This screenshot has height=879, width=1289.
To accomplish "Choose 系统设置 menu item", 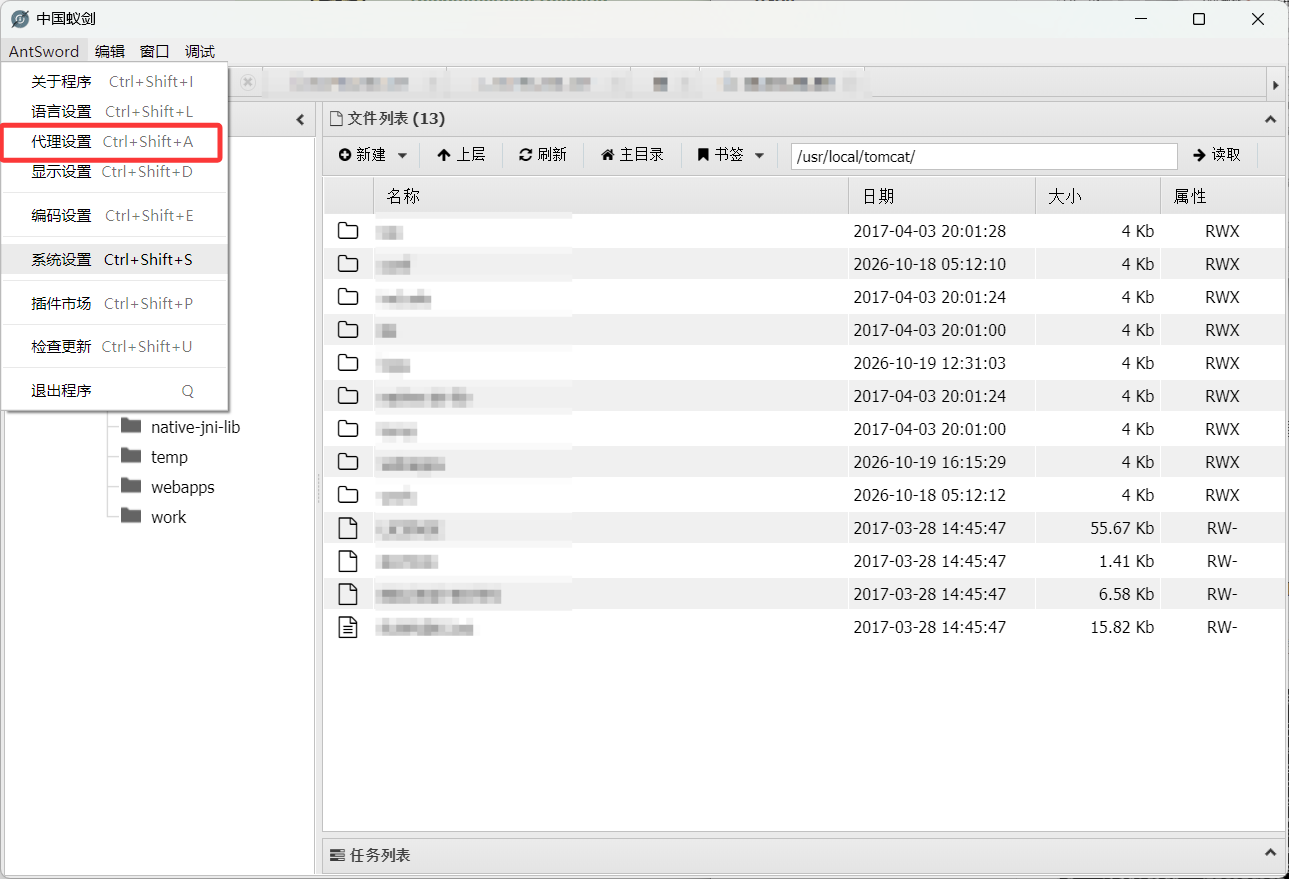I will 115,260.
